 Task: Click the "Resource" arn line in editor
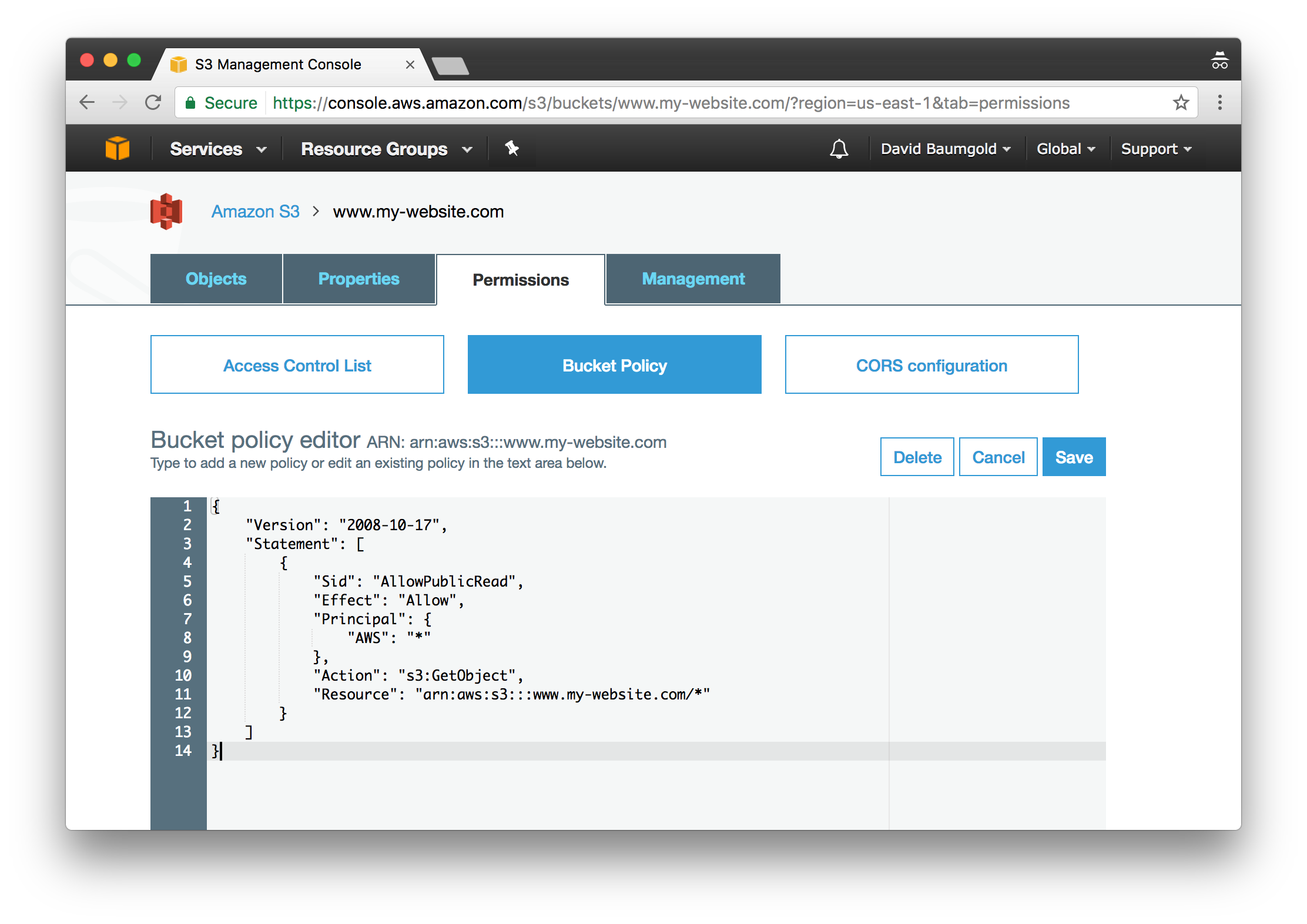click(x=512, y=694)
